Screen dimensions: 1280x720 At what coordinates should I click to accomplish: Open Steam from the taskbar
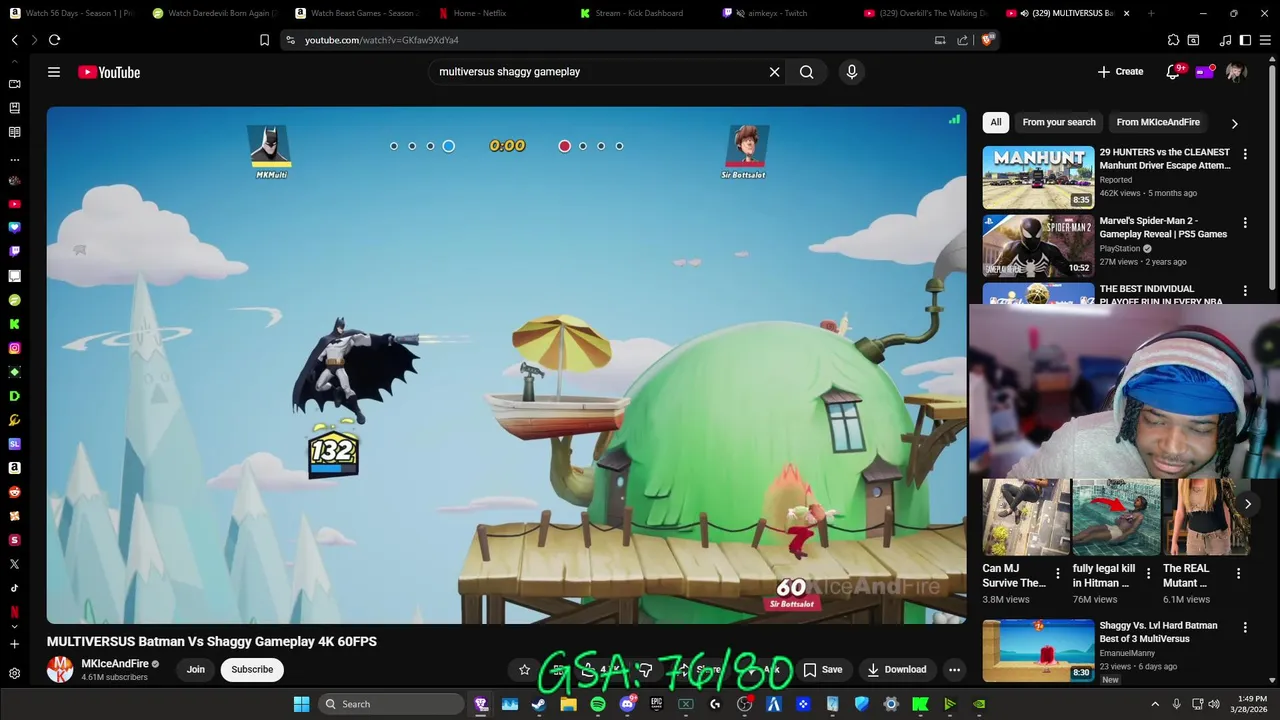point(538,704)
